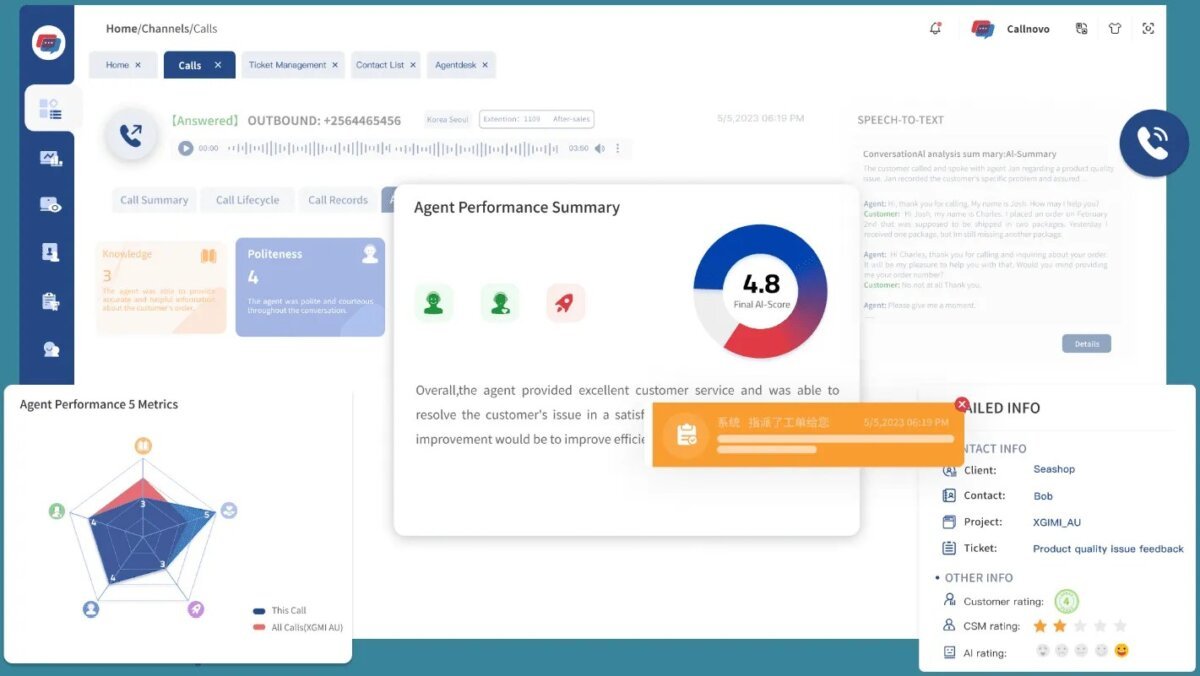Click the rocket icon in performance summary

[565, 304]
